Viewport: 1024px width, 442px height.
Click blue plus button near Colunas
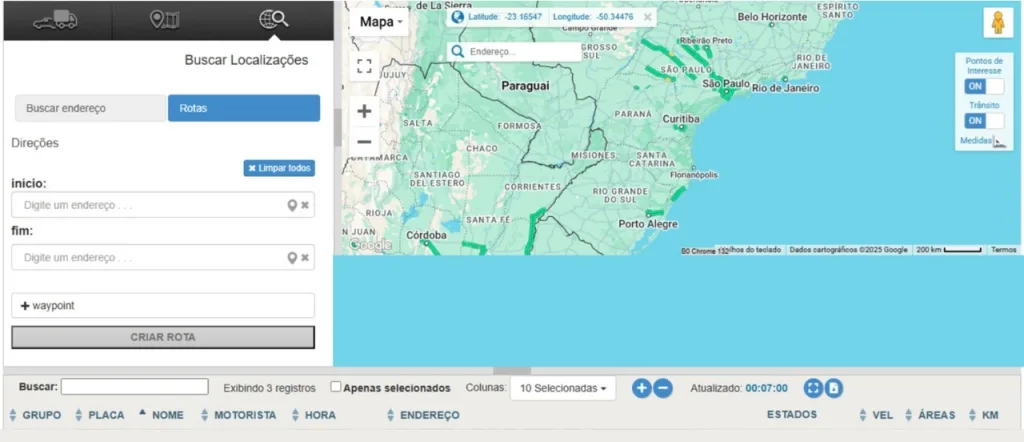[641, 388]
